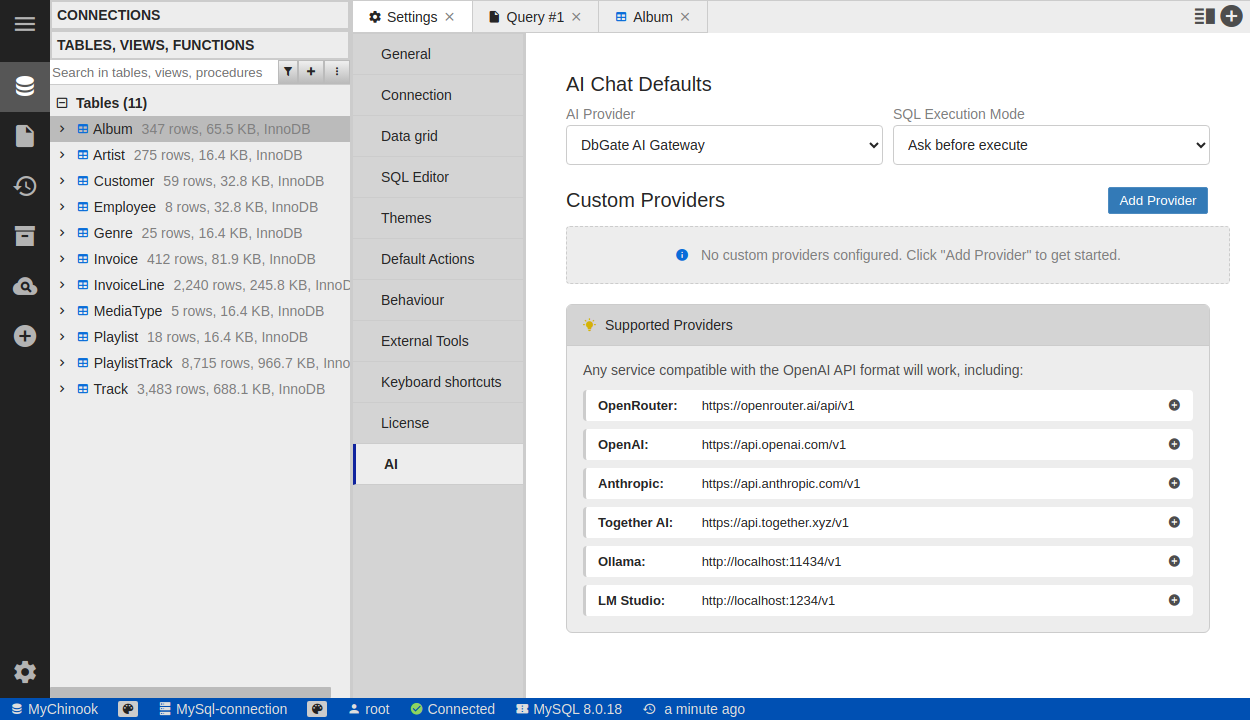
Task: Click the plus icon next to OpenRouter
Action: click(1174, 405)
